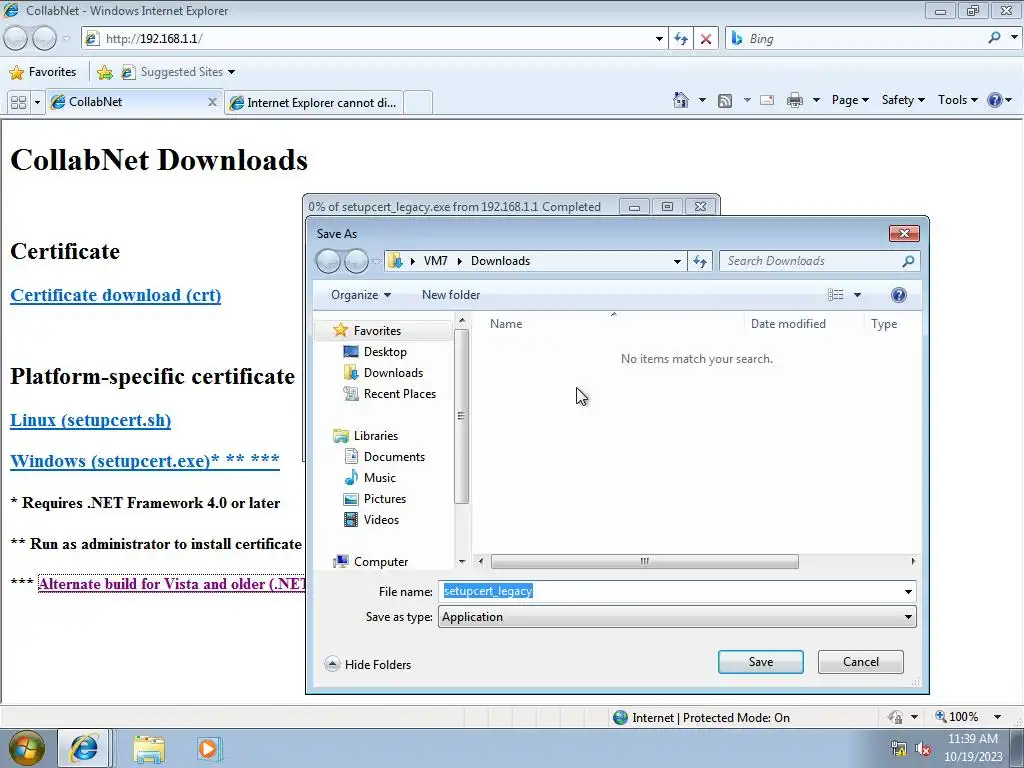Image resolution: width=1024 pixels, height=768 pixels.
Task: Open Linux (setupcert.sh) link
Action: 91,420
